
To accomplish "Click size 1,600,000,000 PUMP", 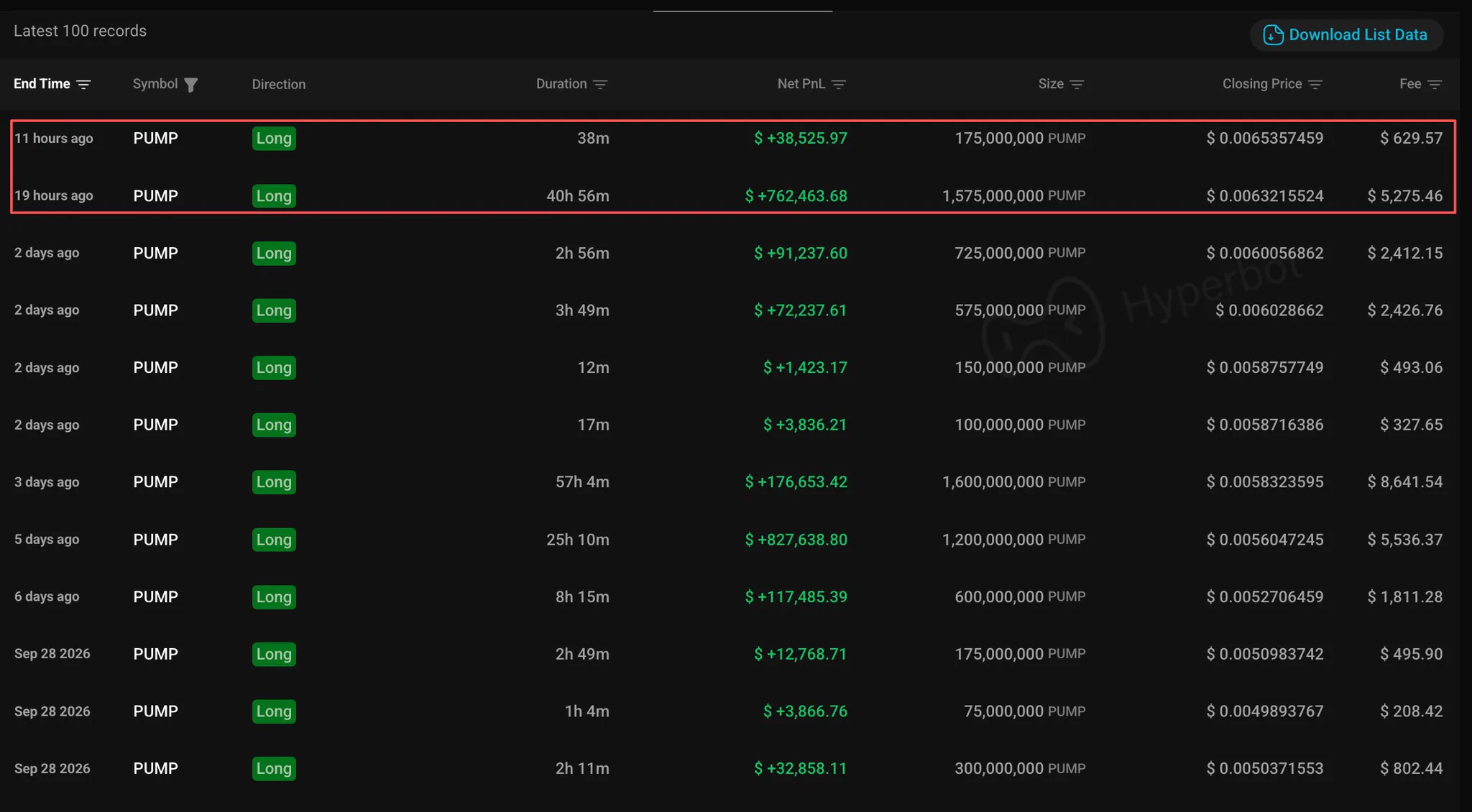I will tap(1014, 482).
